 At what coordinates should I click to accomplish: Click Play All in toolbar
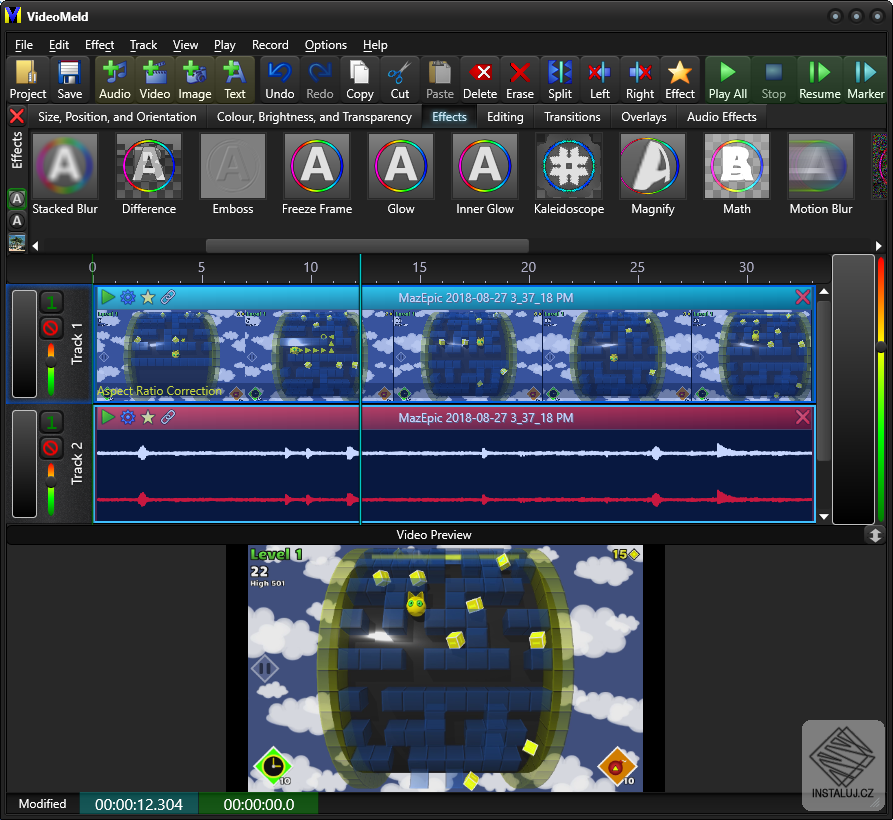pos(728,80)
